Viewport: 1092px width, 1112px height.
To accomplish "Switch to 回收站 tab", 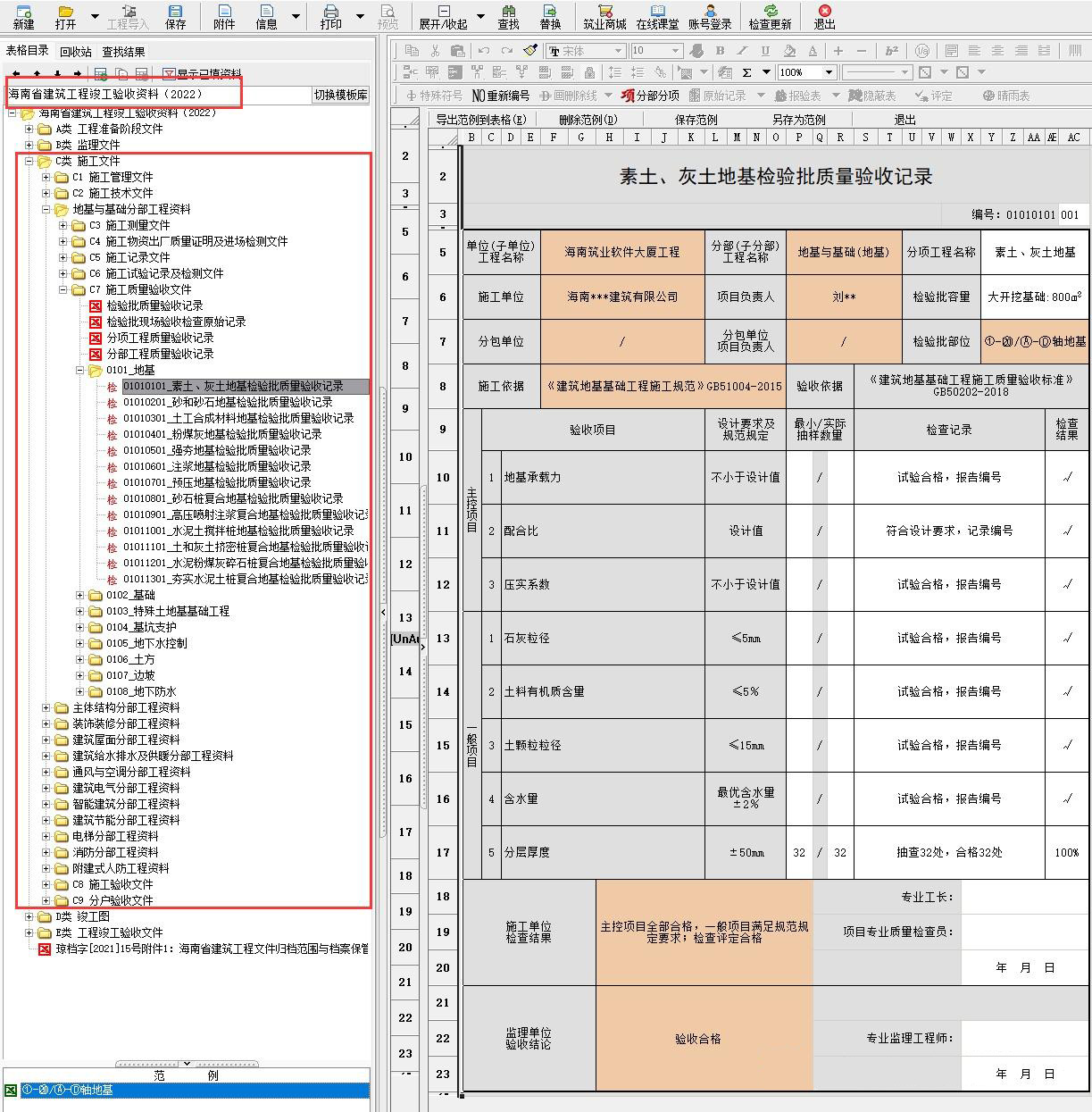I will click(76, 52).
